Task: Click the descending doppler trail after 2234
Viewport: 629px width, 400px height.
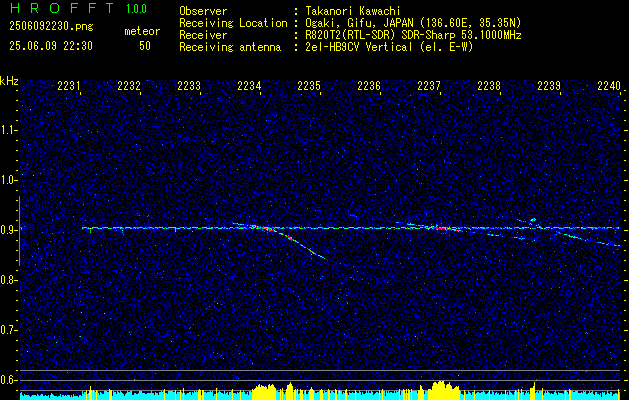Action: pos(302,244)
